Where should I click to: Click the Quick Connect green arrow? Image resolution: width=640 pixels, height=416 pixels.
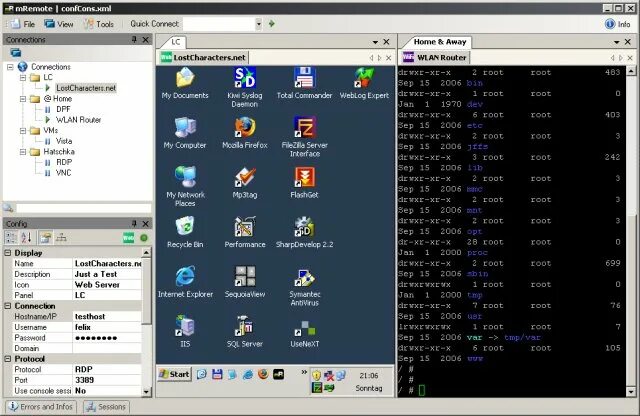point(272,24)
